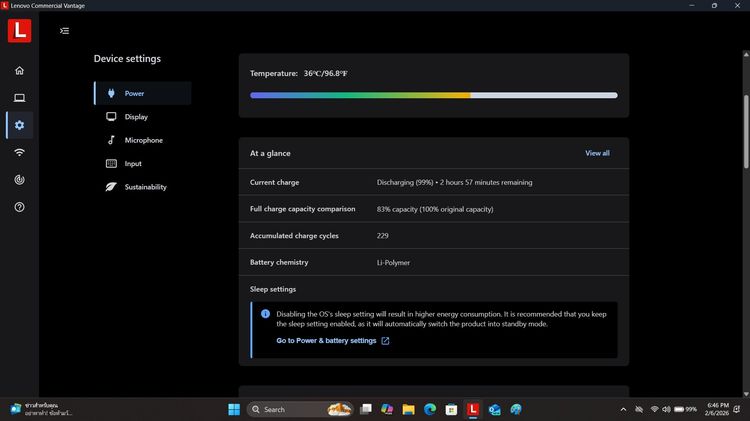
Task: Click the battery 99% tray indicator
Action: coord(685,410)
